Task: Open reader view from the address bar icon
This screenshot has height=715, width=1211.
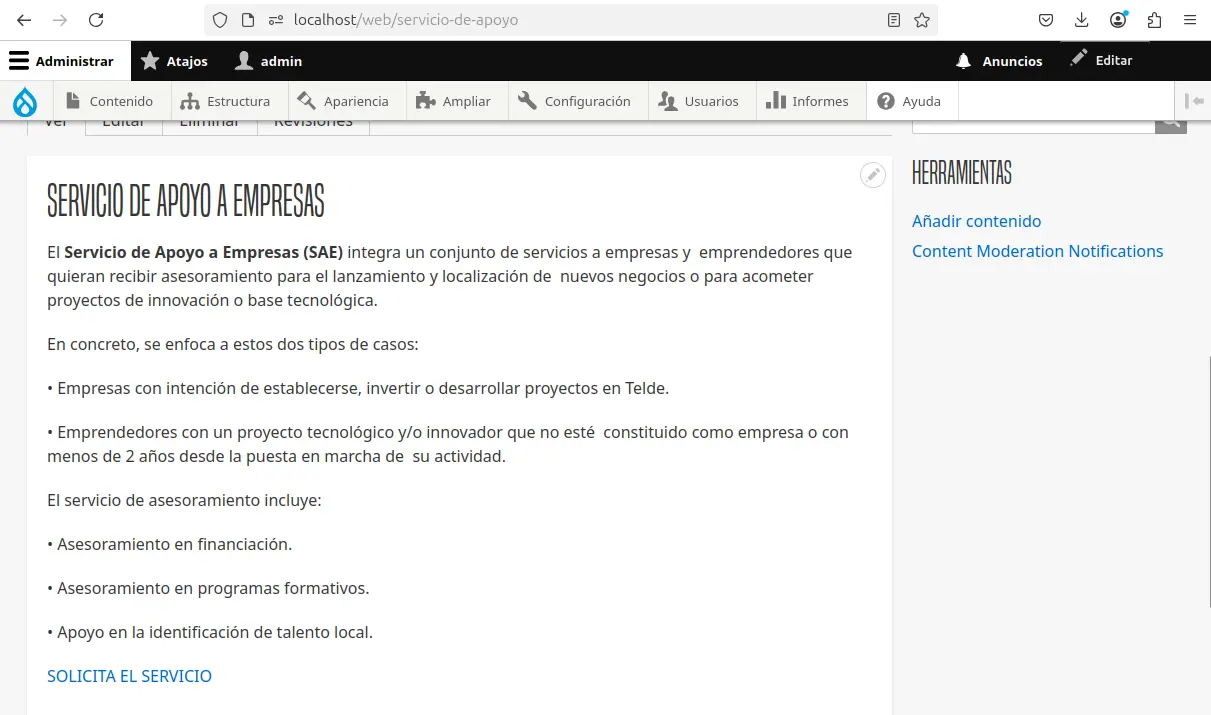Action: coord(892,19)
